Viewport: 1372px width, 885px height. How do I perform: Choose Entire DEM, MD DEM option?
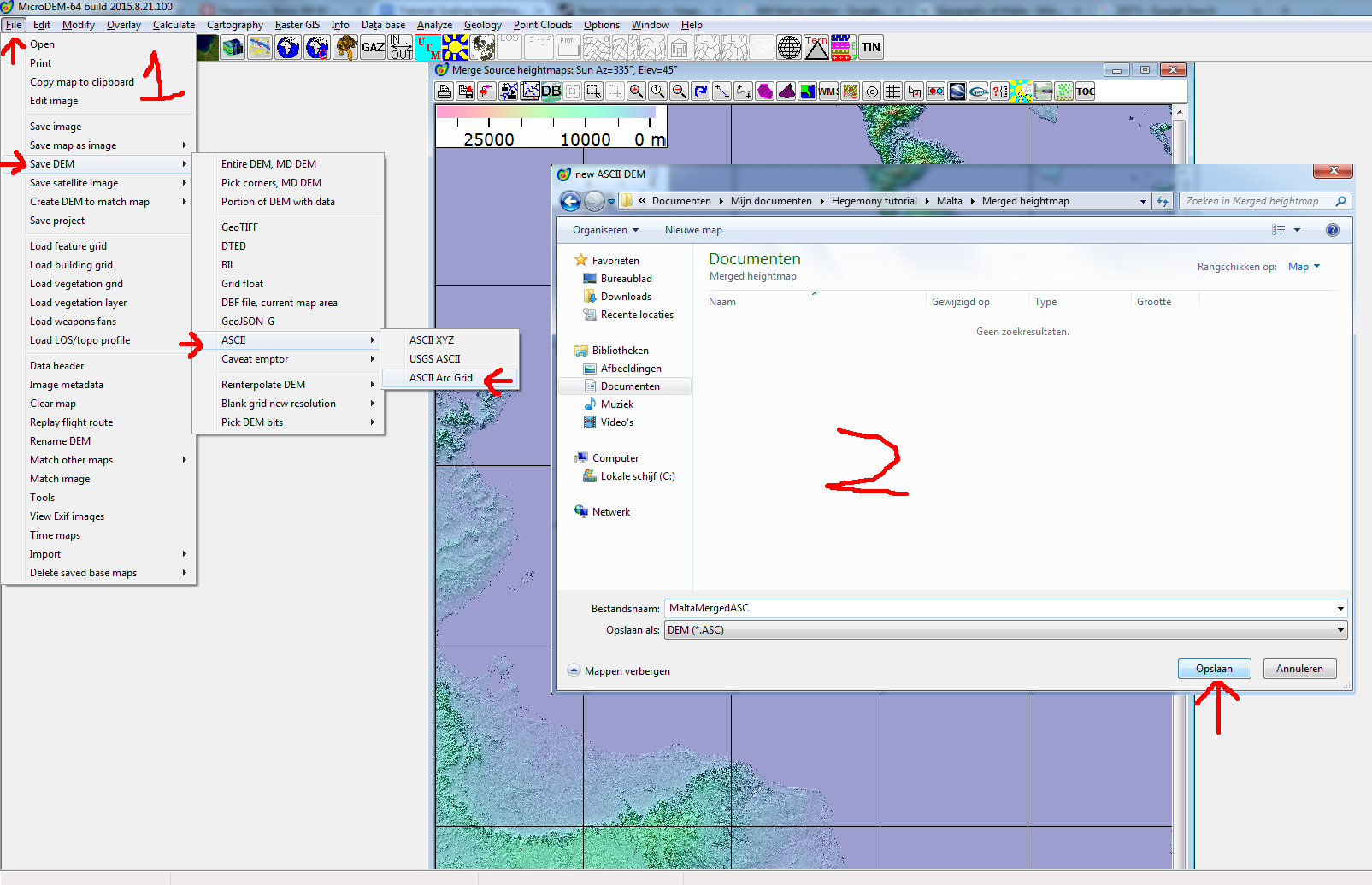coord(289,164)
